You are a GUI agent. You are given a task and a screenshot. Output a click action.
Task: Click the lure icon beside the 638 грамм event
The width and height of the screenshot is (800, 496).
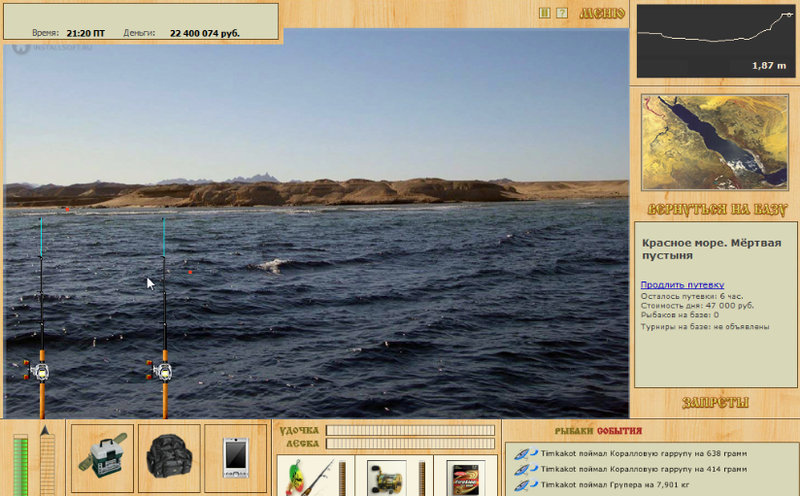coord(526,454)
